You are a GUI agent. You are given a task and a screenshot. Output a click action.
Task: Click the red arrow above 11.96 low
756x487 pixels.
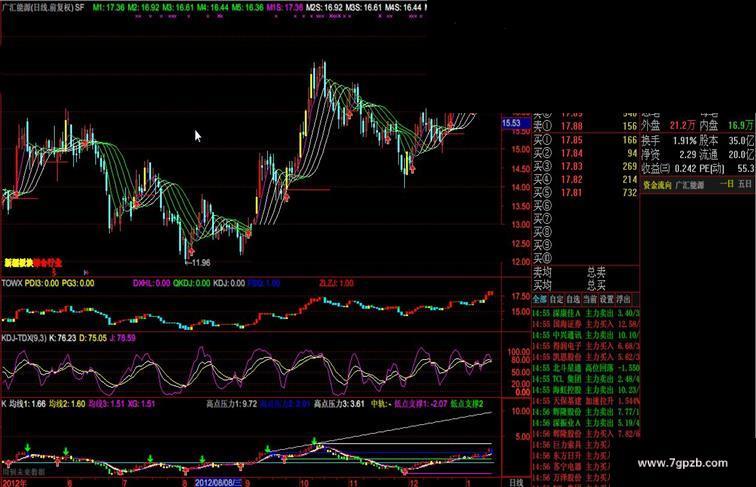coord(191,252)
